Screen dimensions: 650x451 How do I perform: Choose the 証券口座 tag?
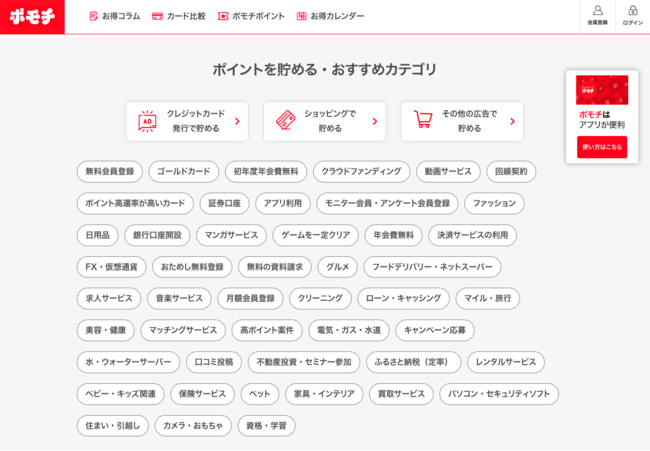pyautogui.click(x=225, y=203)
